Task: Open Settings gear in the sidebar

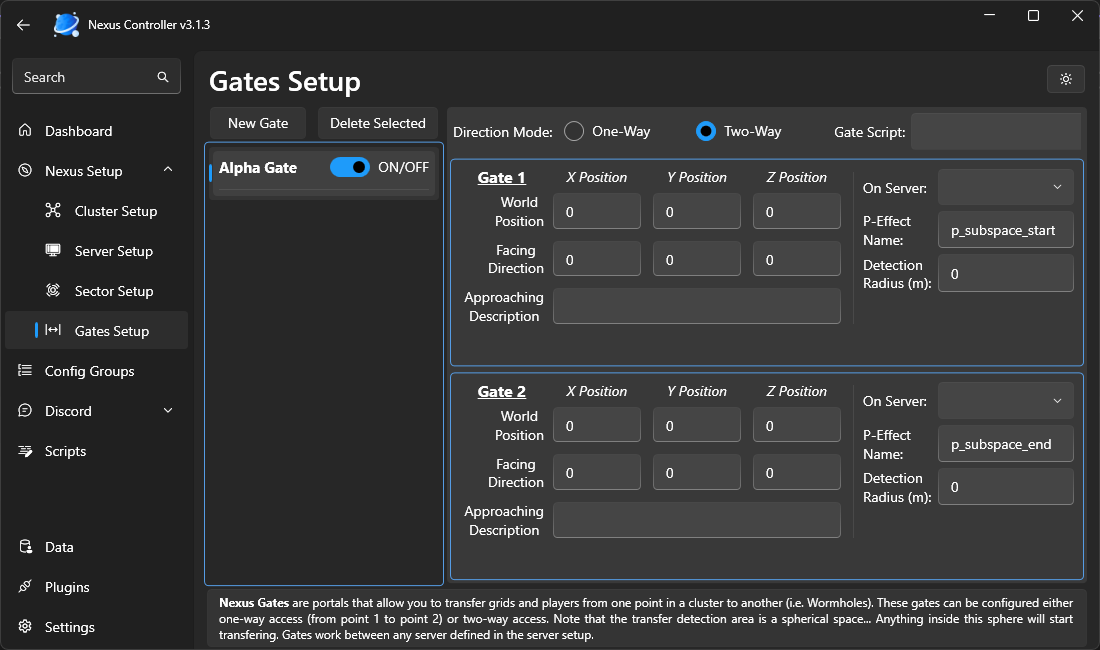Action: tap(26, 627)
